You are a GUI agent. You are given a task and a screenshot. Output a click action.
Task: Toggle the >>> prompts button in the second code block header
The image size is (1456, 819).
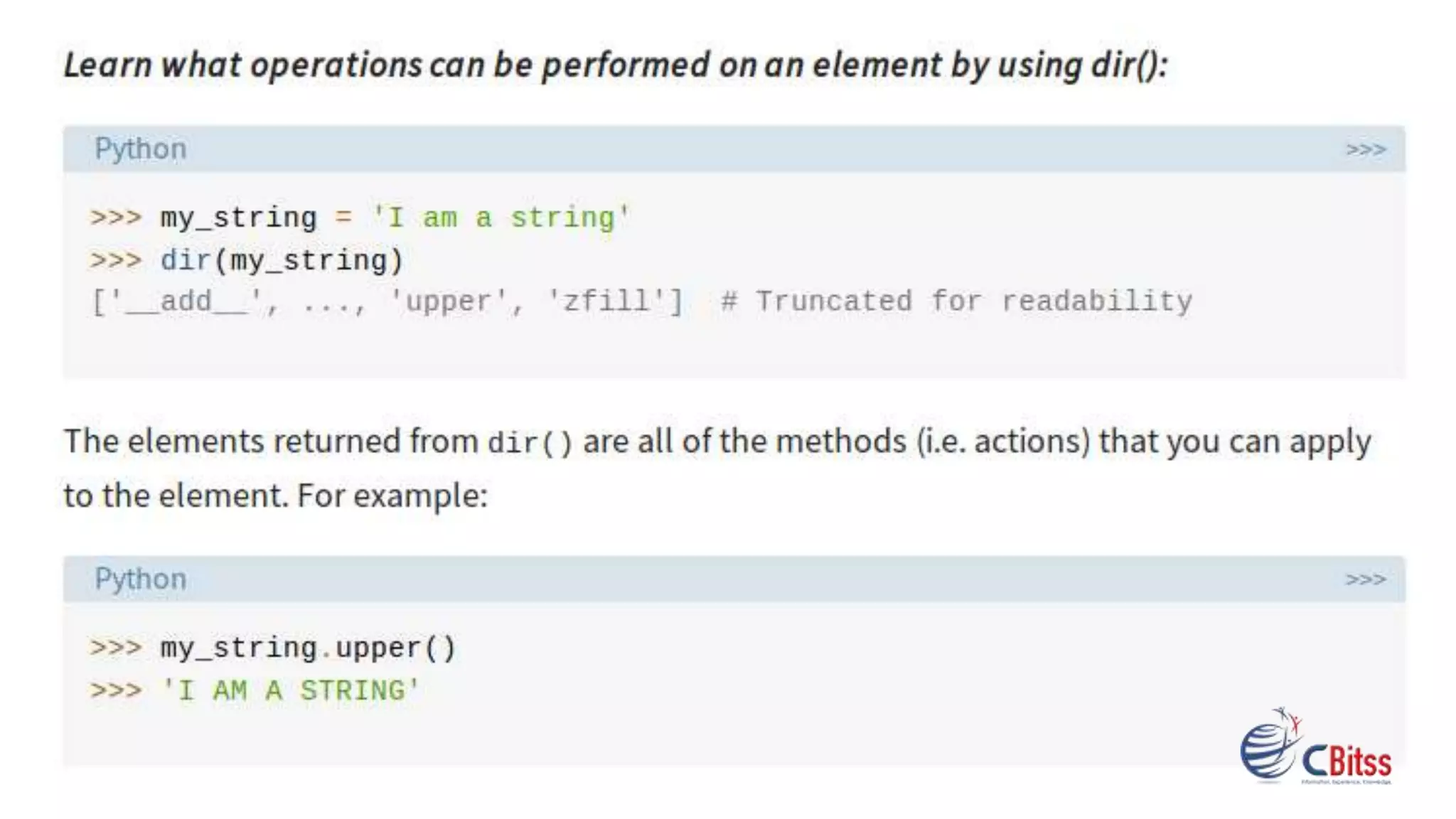point(1365,579)
